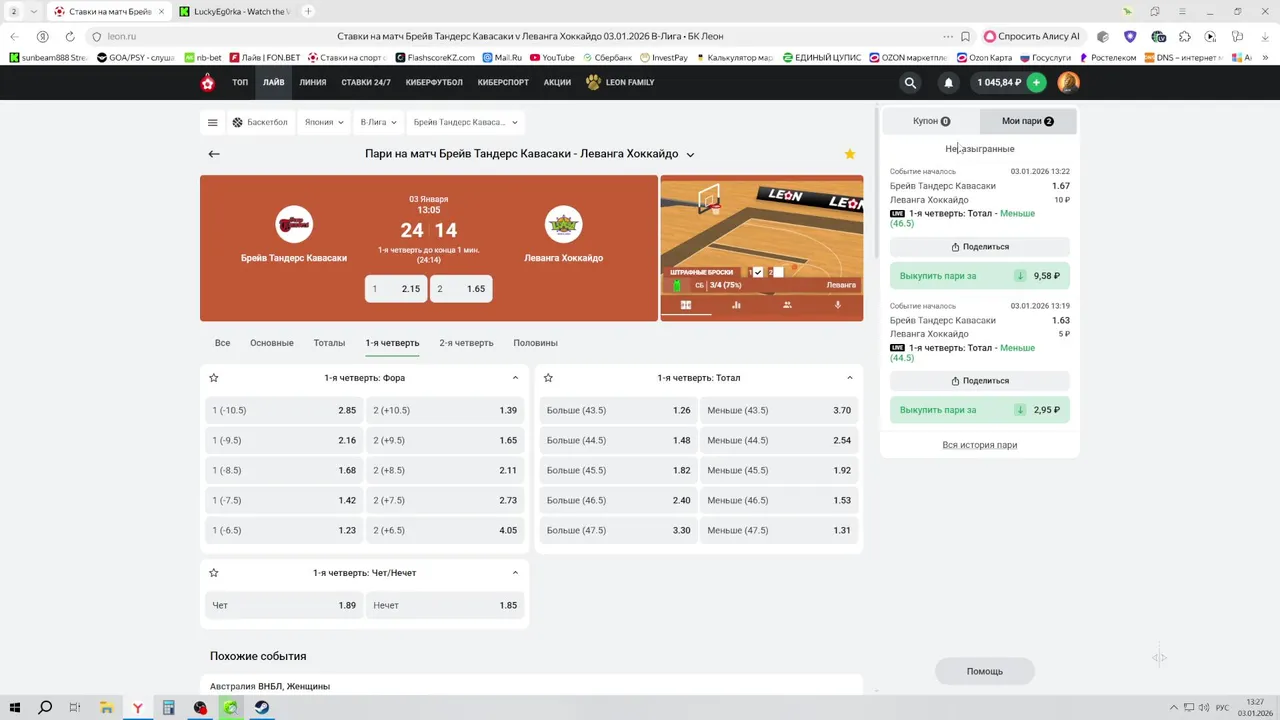
Task: Select handicap 1 (-8.5) odds 1.68
Action: tap(284, 470)
